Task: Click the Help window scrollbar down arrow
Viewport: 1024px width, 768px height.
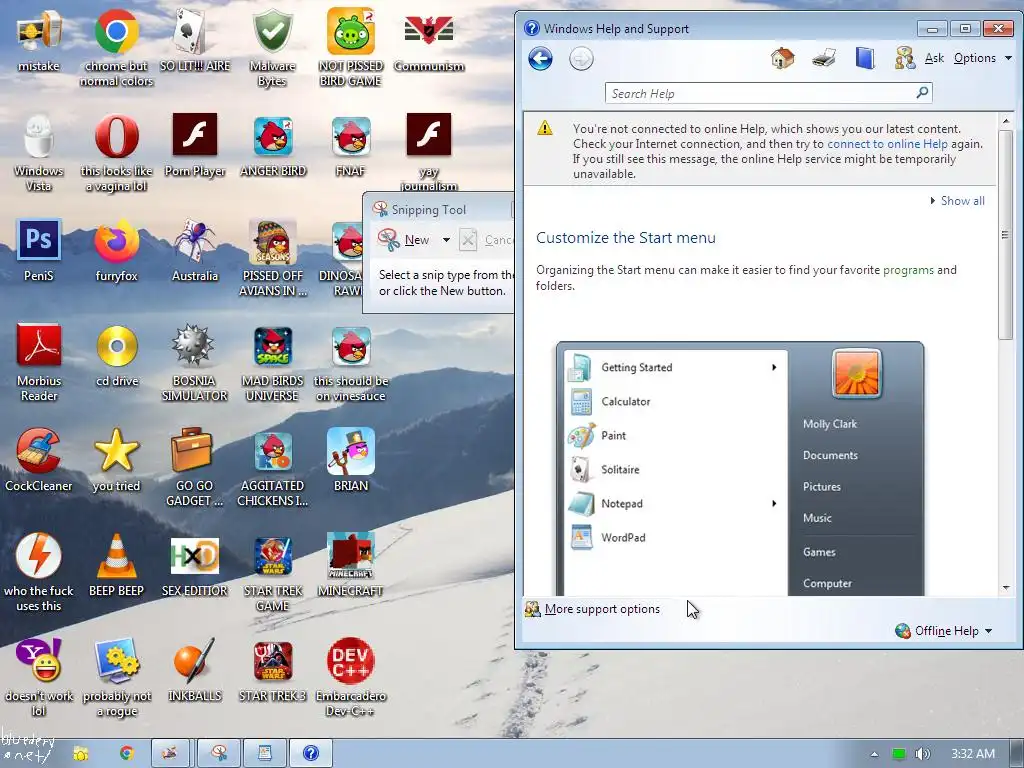Action: tap(1006, 588)
